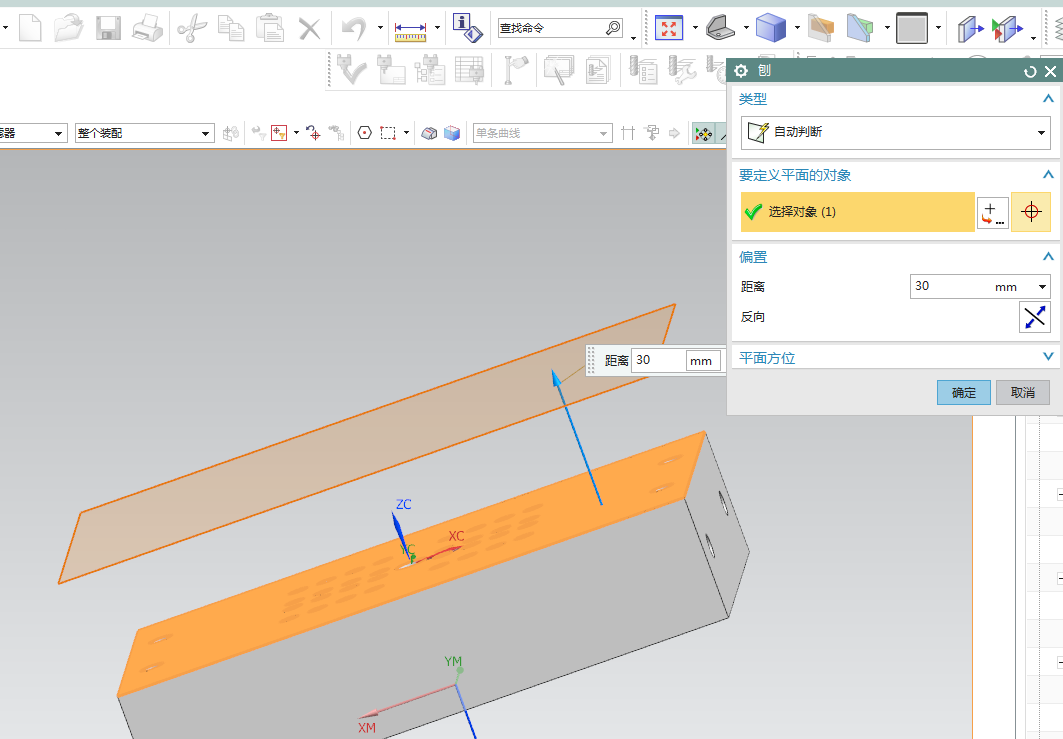Click the YM axis label in the viewport

click(x=453, y=661)
